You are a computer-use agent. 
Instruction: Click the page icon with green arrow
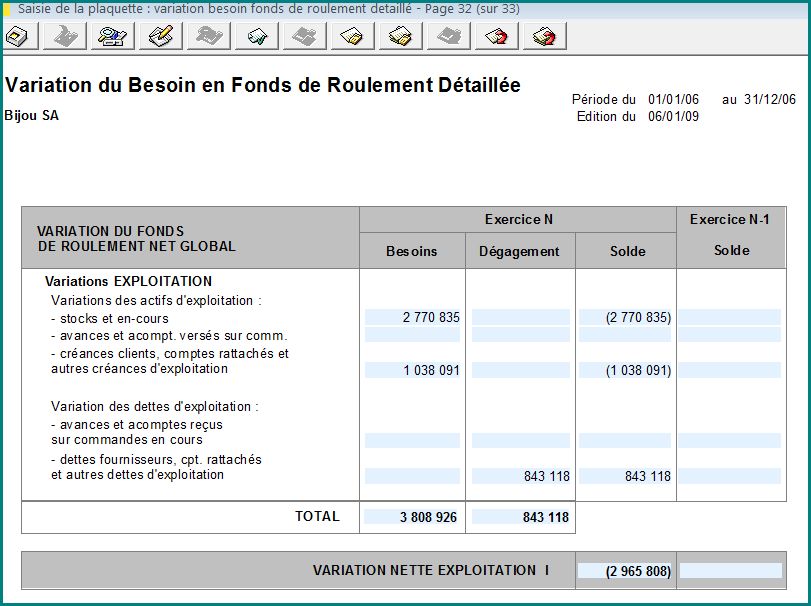[257, 37]
